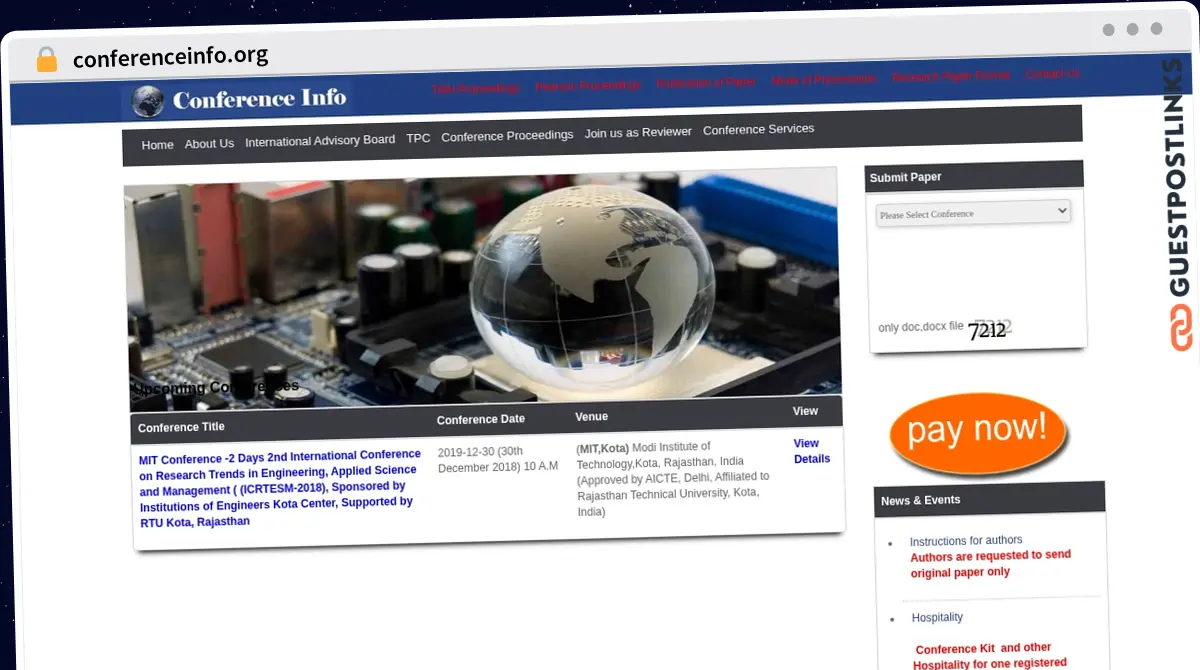Click Publication of Paper link
Viewport: 1200px width, 670px height.
point(705,83)
